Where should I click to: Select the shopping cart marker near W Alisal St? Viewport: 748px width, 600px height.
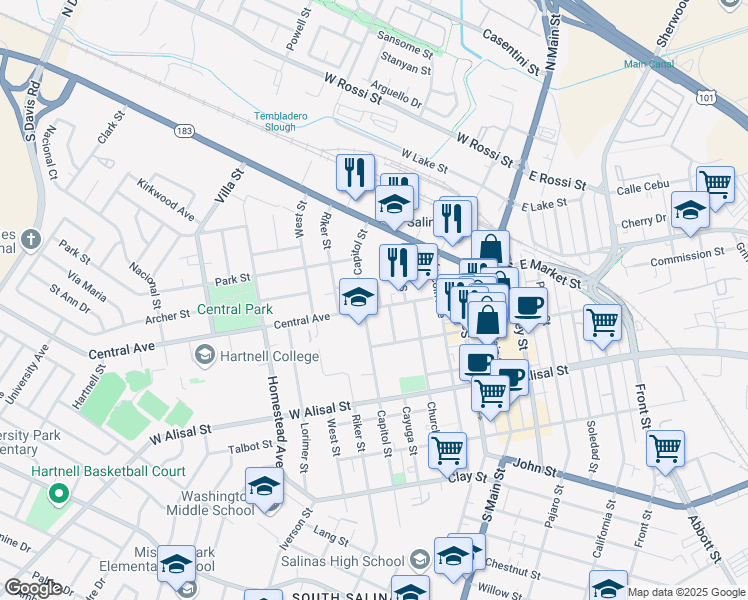pos(490,393)
